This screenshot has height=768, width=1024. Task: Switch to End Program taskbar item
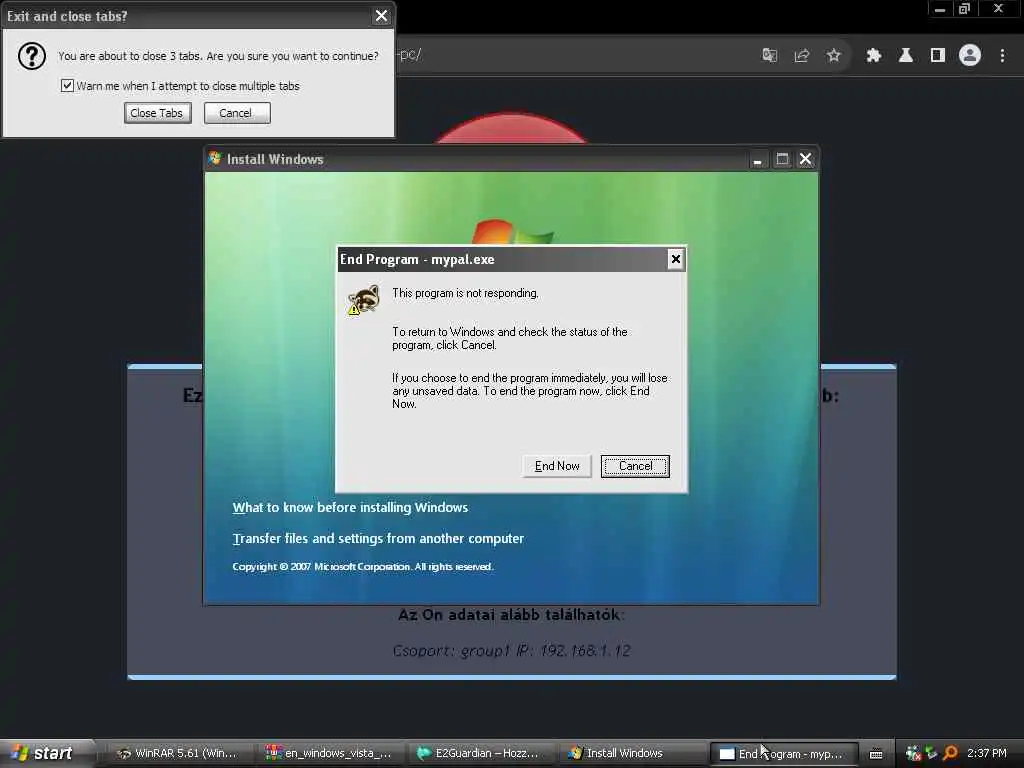(783, 754)
